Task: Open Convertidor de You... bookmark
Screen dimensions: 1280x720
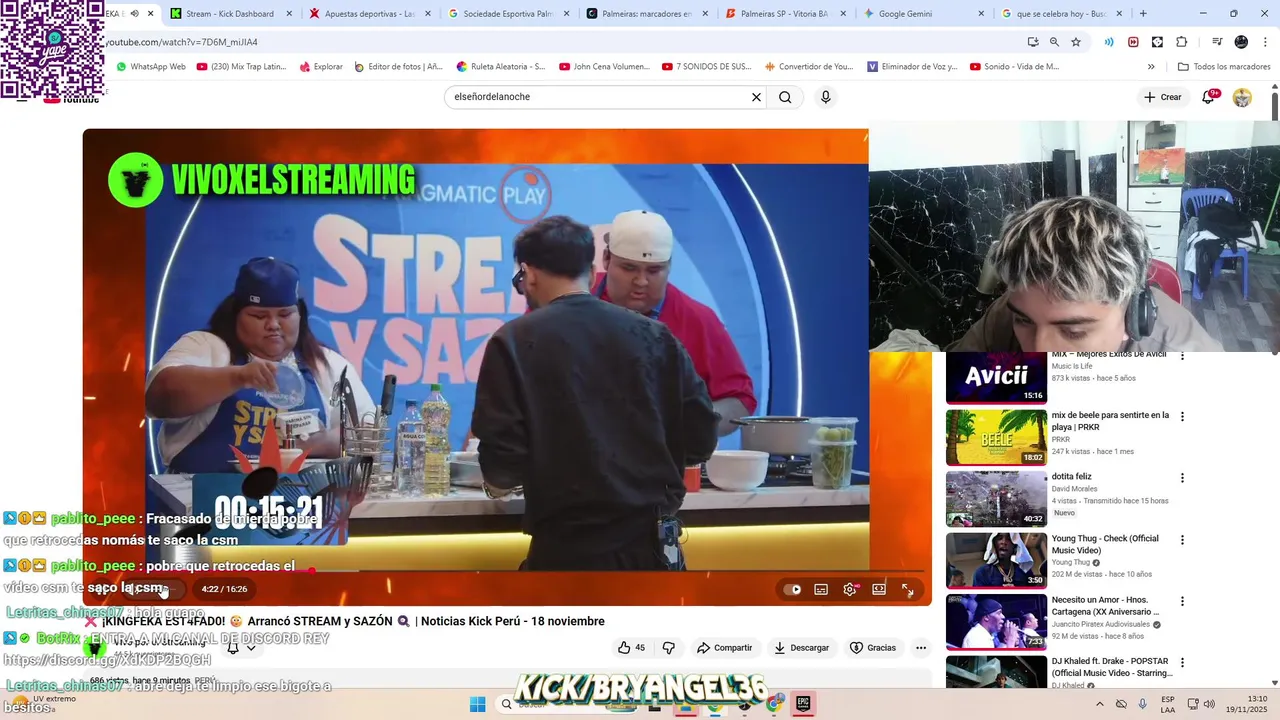Action: pos(809,67)
